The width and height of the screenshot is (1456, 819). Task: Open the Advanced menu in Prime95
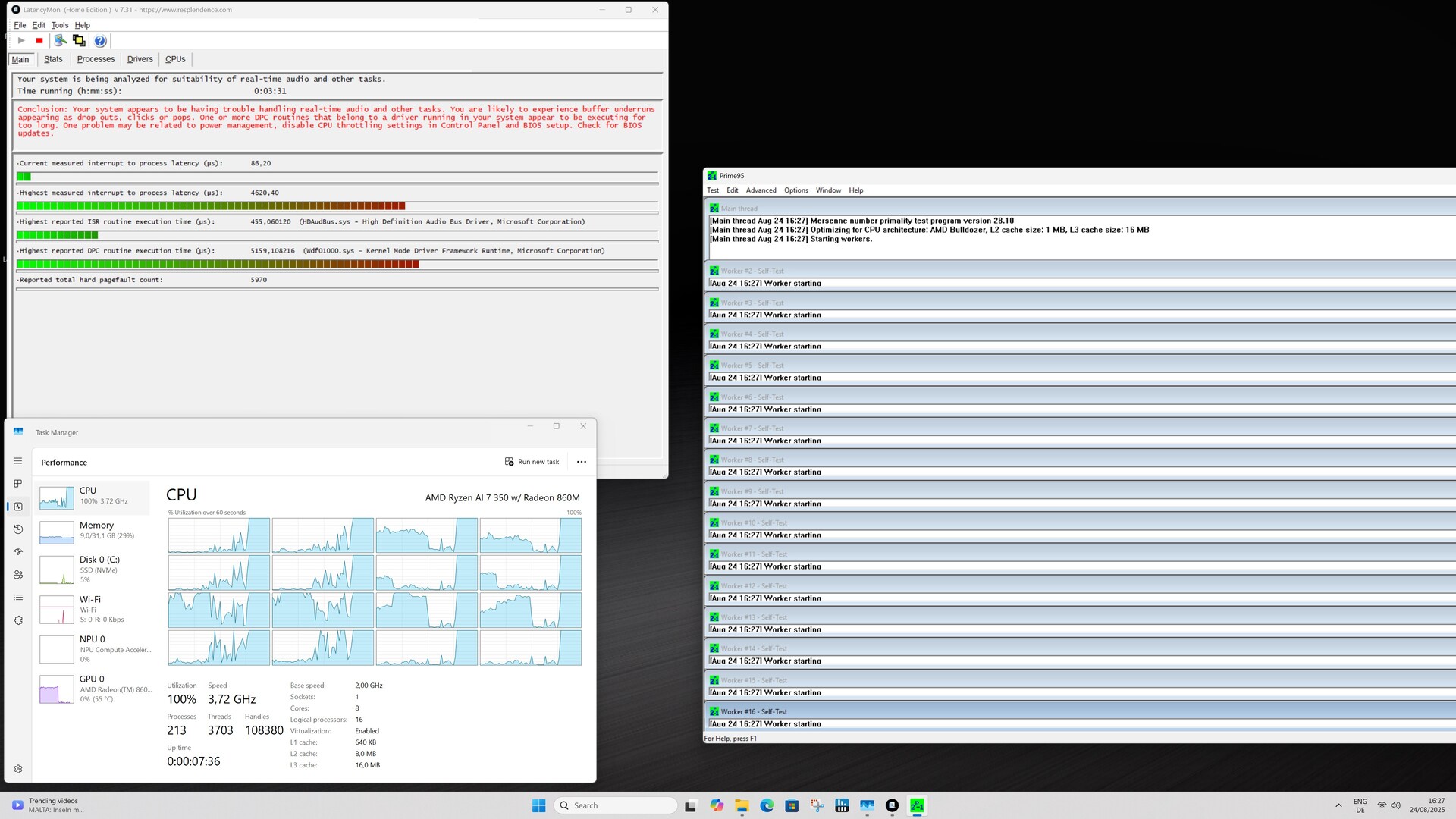pos(761,190)
